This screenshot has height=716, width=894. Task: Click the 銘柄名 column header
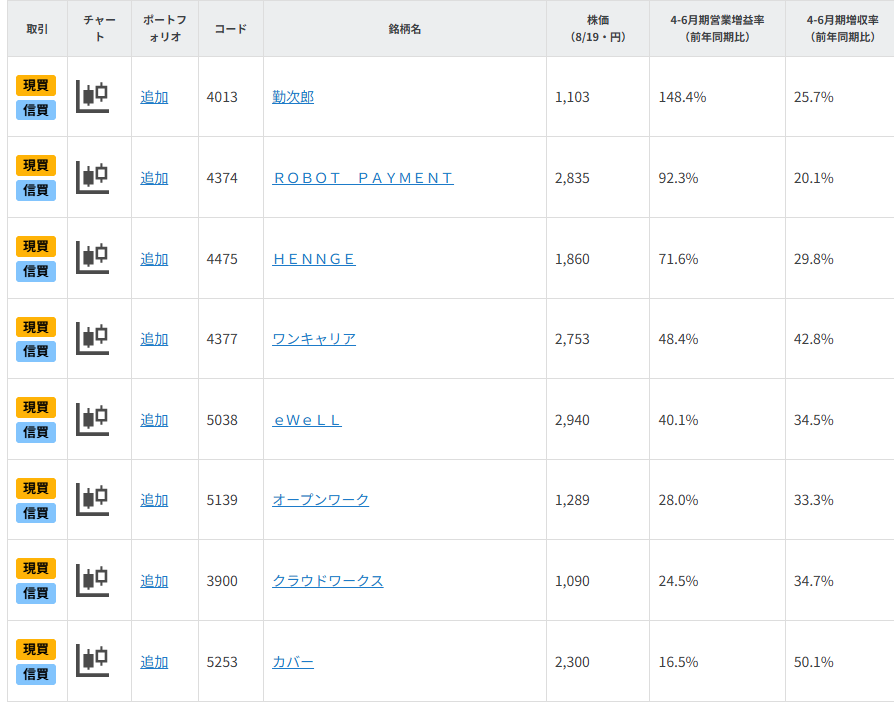click(x=405, y=29)
